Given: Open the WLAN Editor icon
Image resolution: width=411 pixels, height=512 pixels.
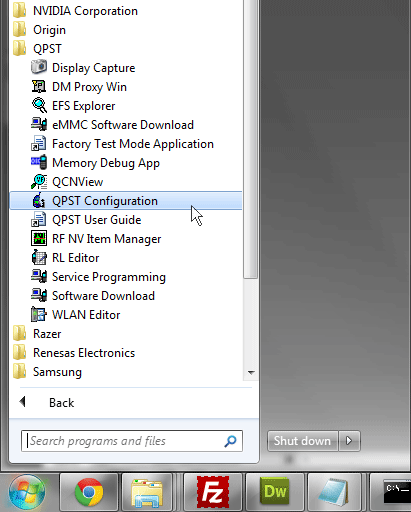Looking at the screenshot, I should pyautogui.click(x=39, y=315).
